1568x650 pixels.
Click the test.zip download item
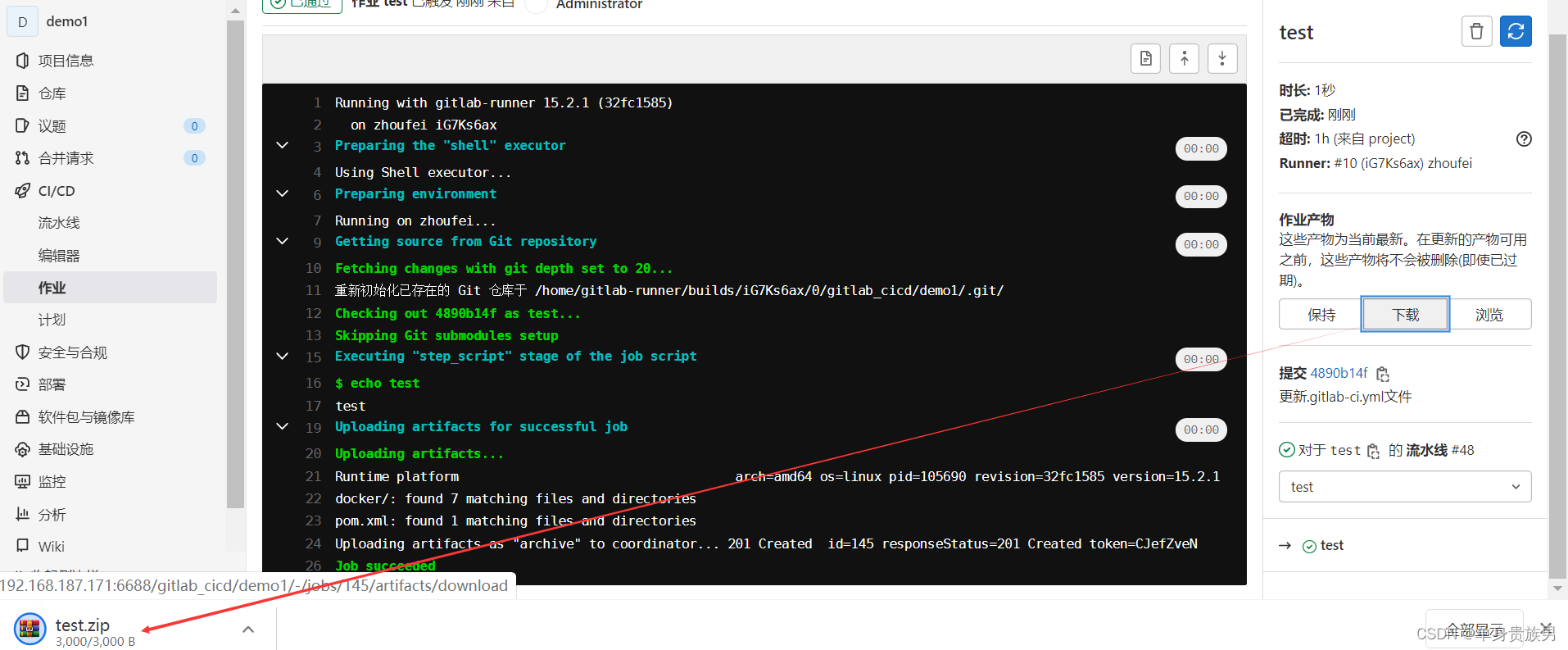[138, 630]
